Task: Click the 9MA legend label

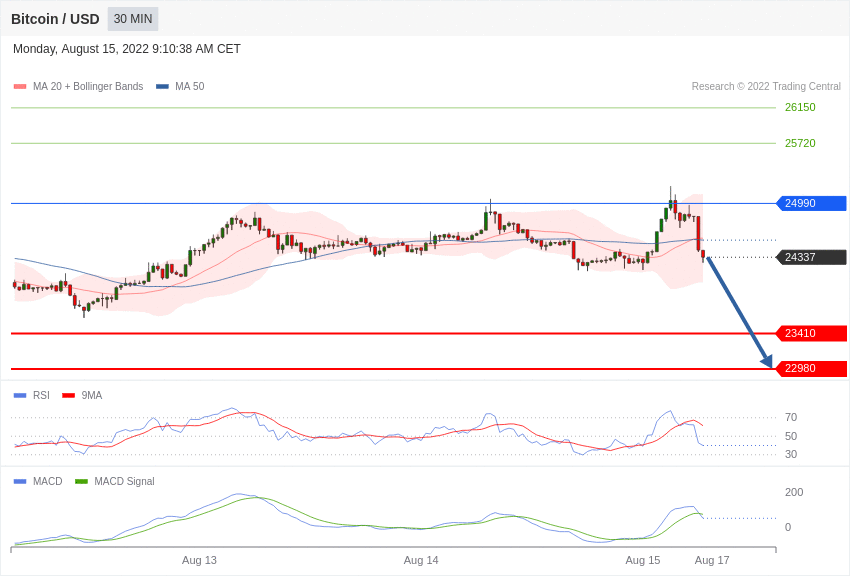Action: [92, 396]
